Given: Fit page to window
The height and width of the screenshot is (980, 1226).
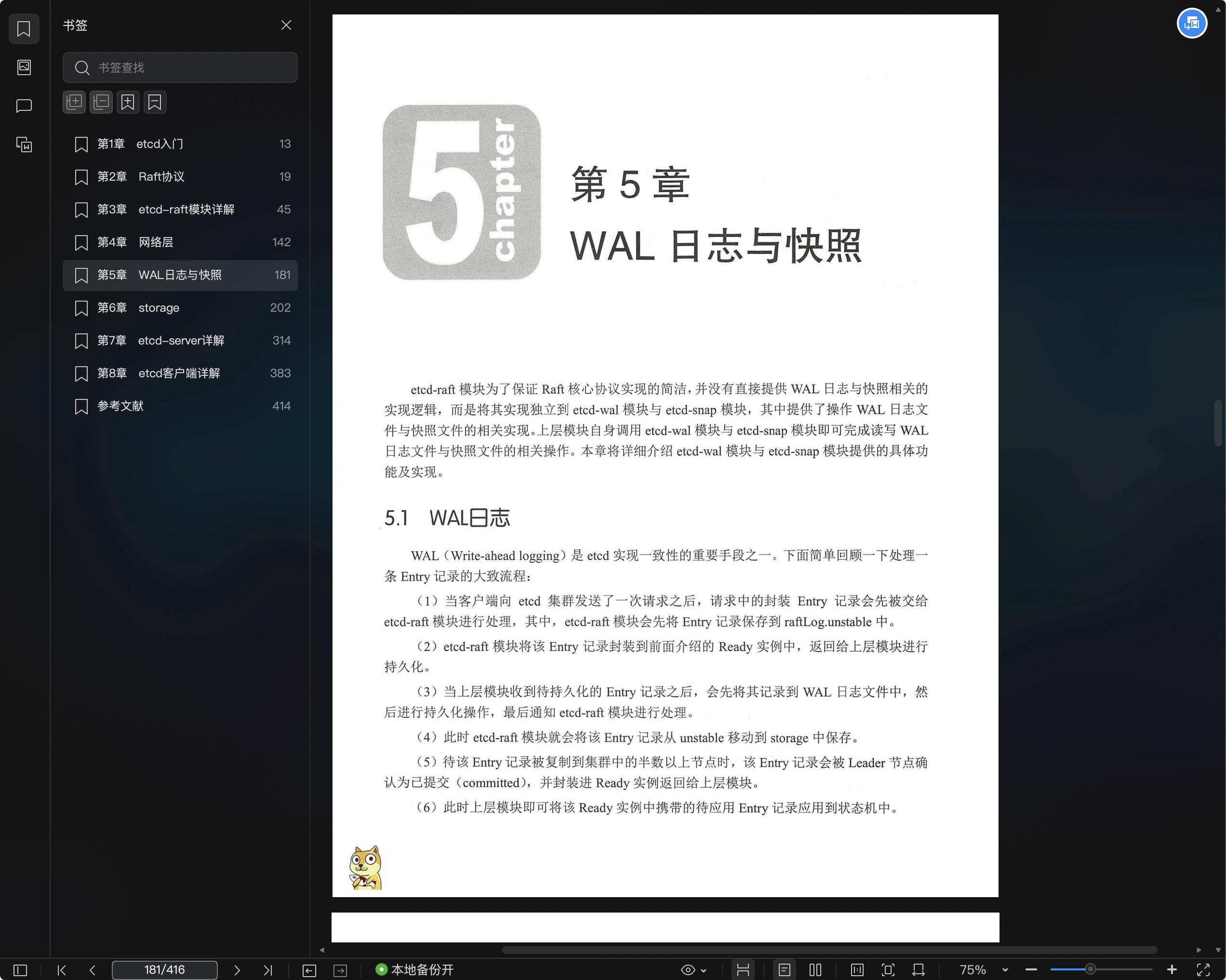Looking at the screenshot, I should [x=888, y=970].
